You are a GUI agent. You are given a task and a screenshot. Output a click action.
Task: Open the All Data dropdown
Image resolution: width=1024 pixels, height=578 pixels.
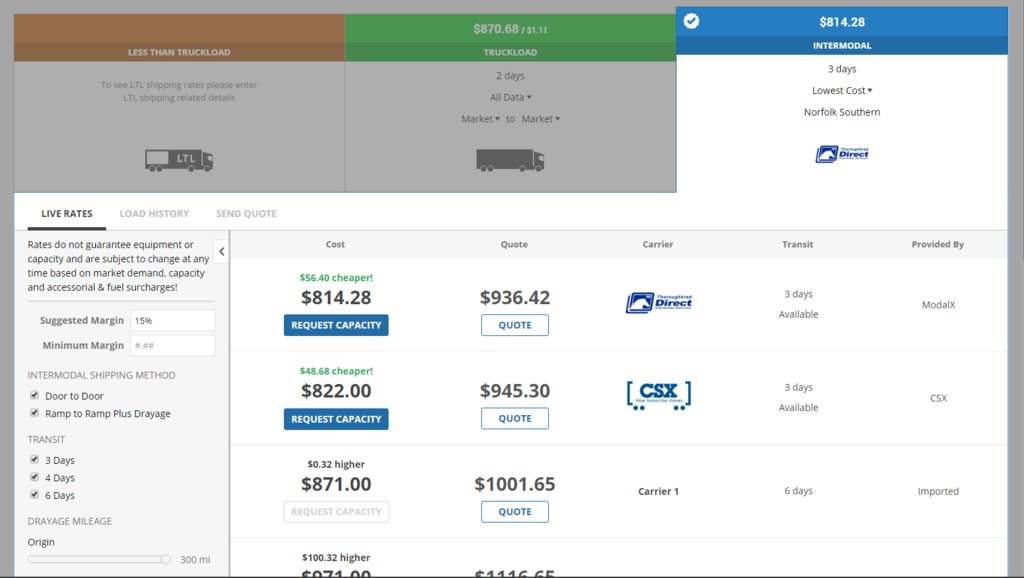511,97
